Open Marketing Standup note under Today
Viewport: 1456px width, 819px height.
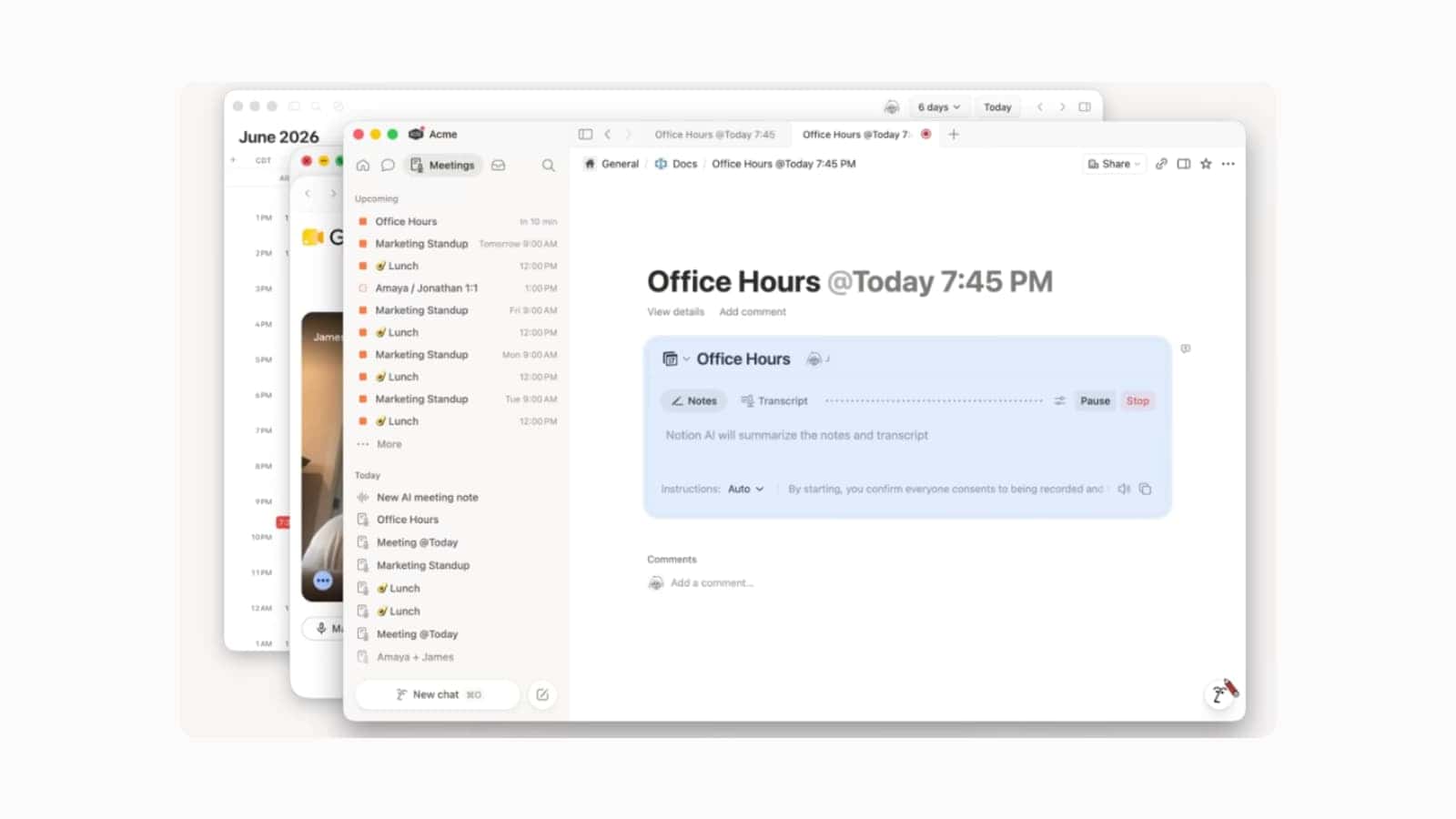click(x=457, y=565)
